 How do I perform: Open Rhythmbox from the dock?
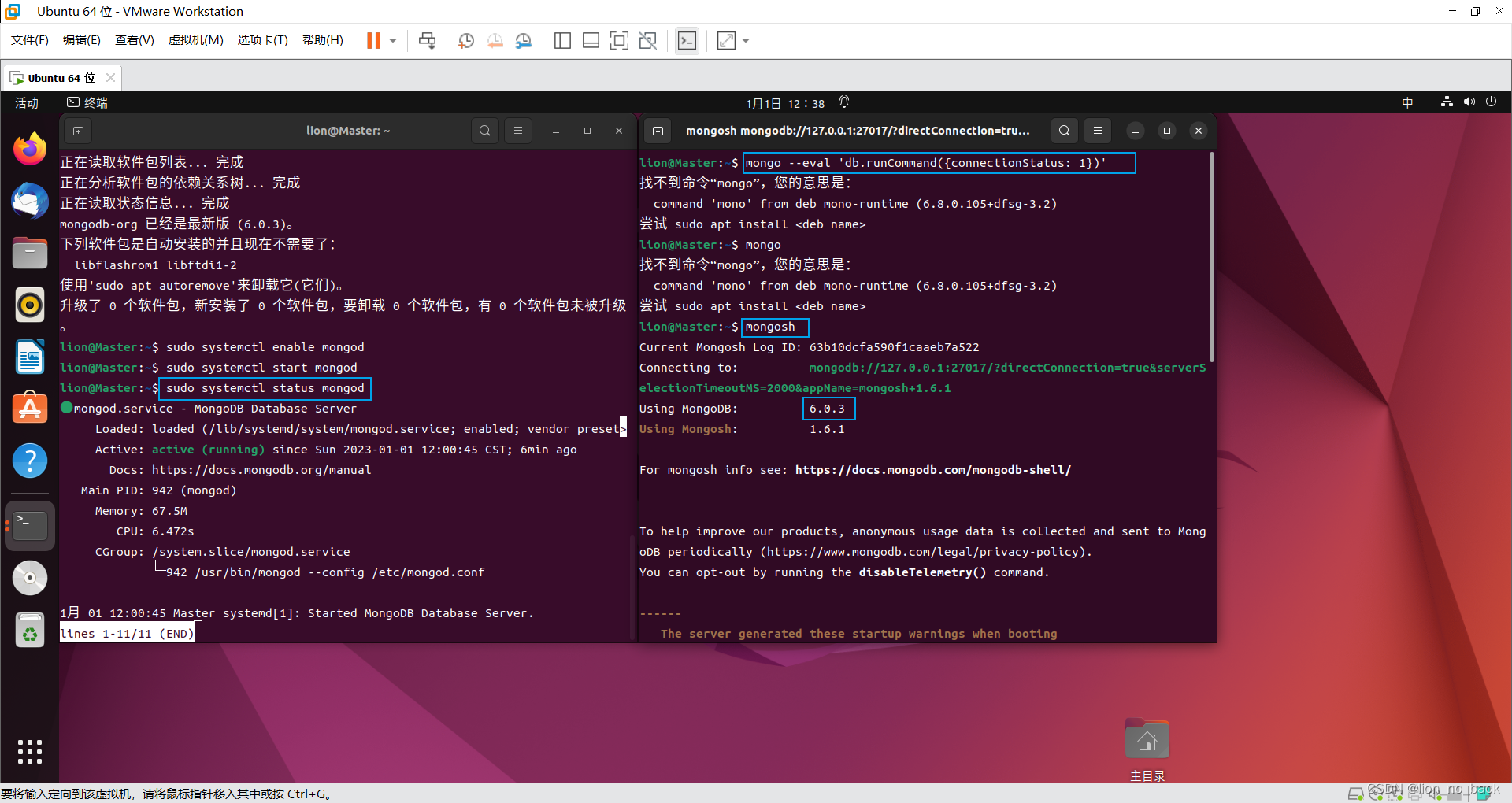click(x=30, y=305)
